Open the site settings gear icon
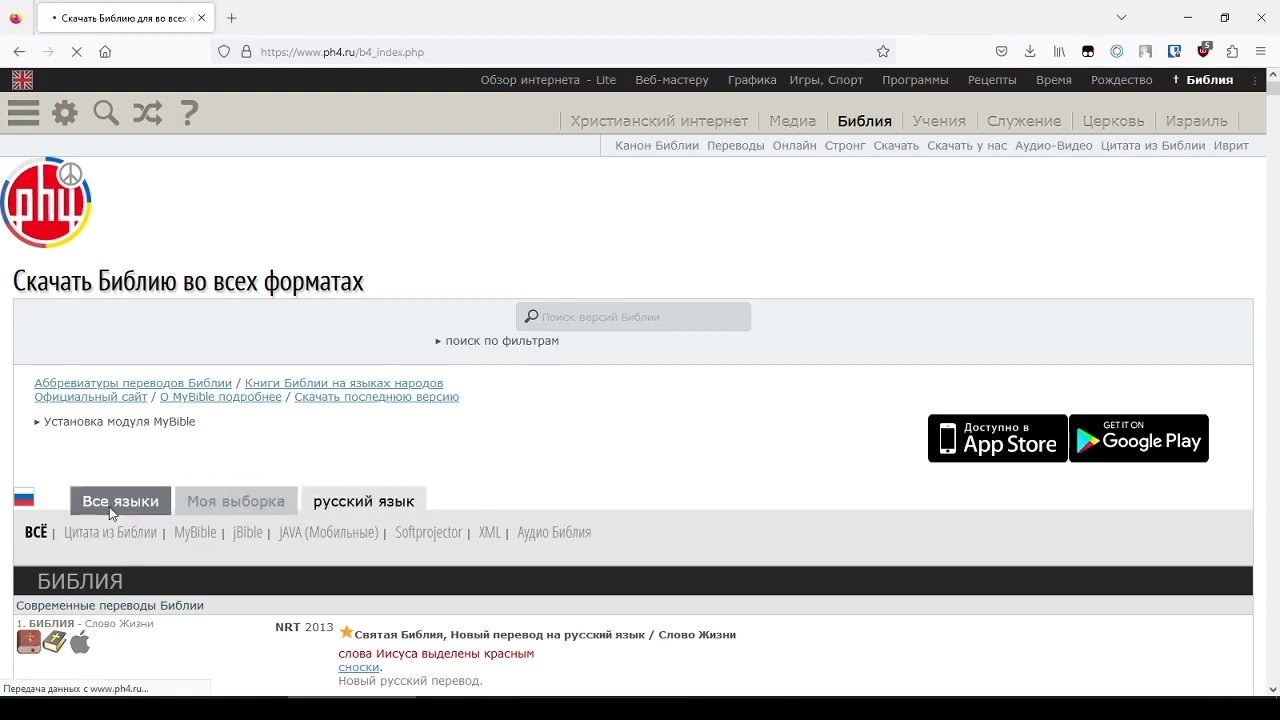The height and width of the screenshot is (720, 1280). pos(65,113)
